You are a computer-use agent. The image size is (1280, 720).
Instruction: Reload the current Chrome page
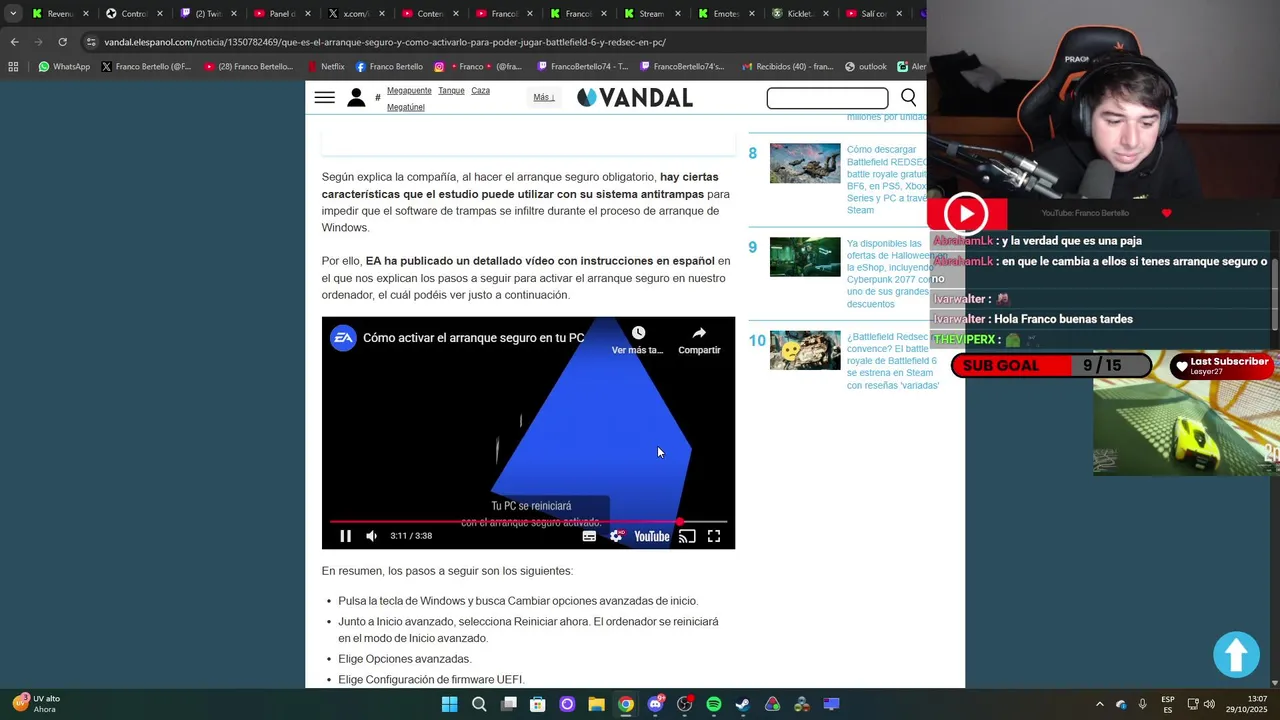click(62, 42)
